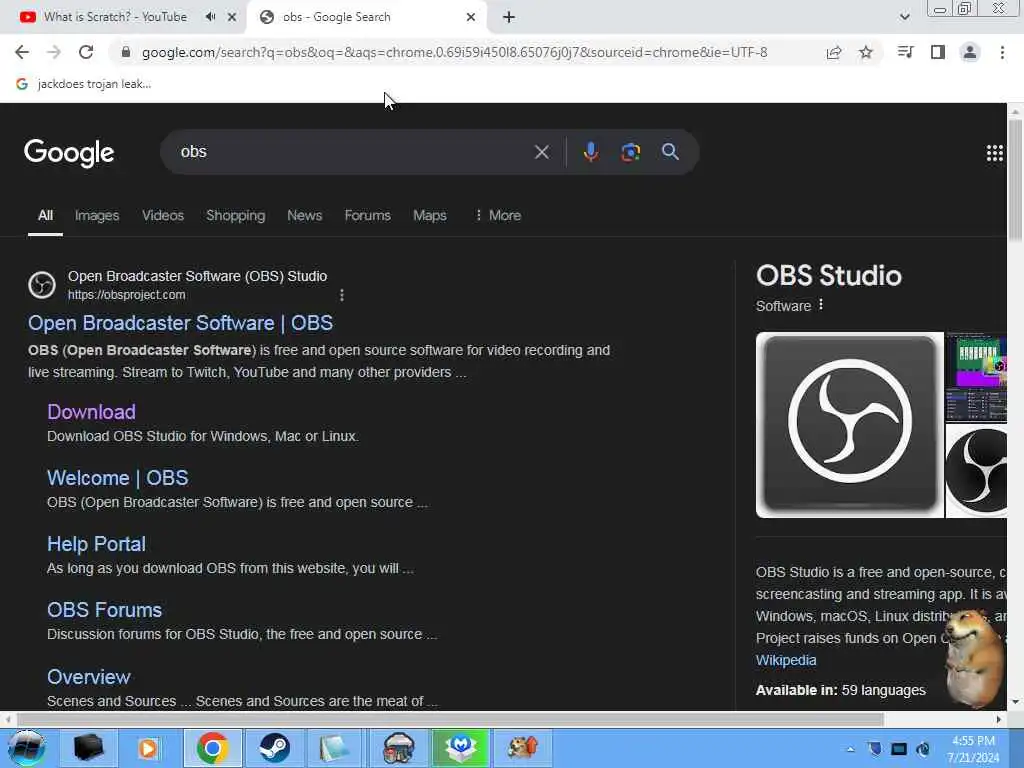This screenshot has width=1024, height=768.
Task: Start voice search with the microphone
Action: [590, 152]
